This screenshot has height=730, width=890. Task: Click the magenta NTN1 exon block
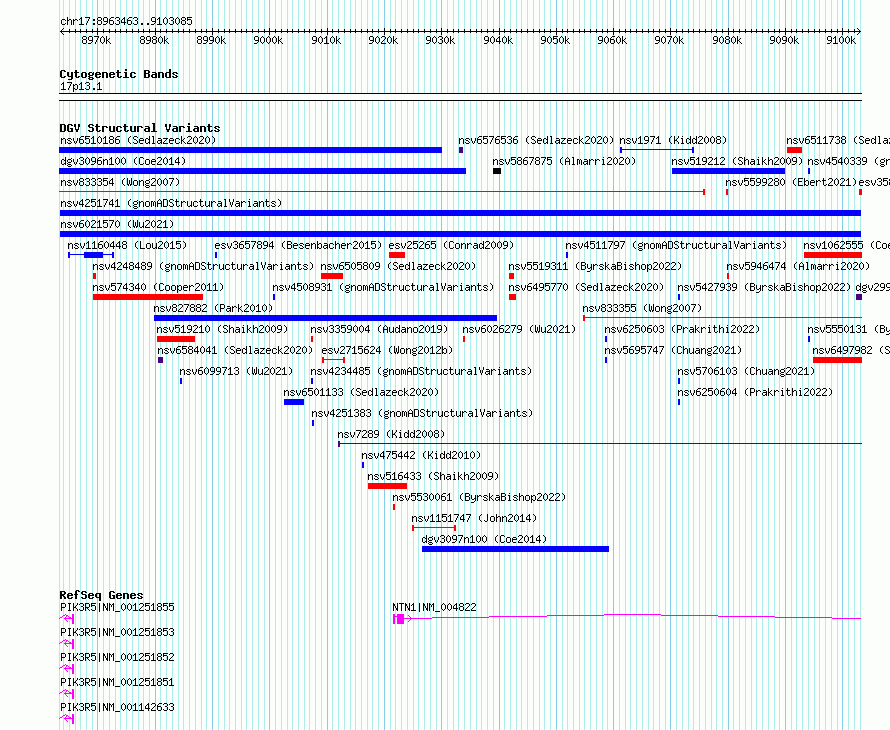pyautogui.click(x=400, y=619)
